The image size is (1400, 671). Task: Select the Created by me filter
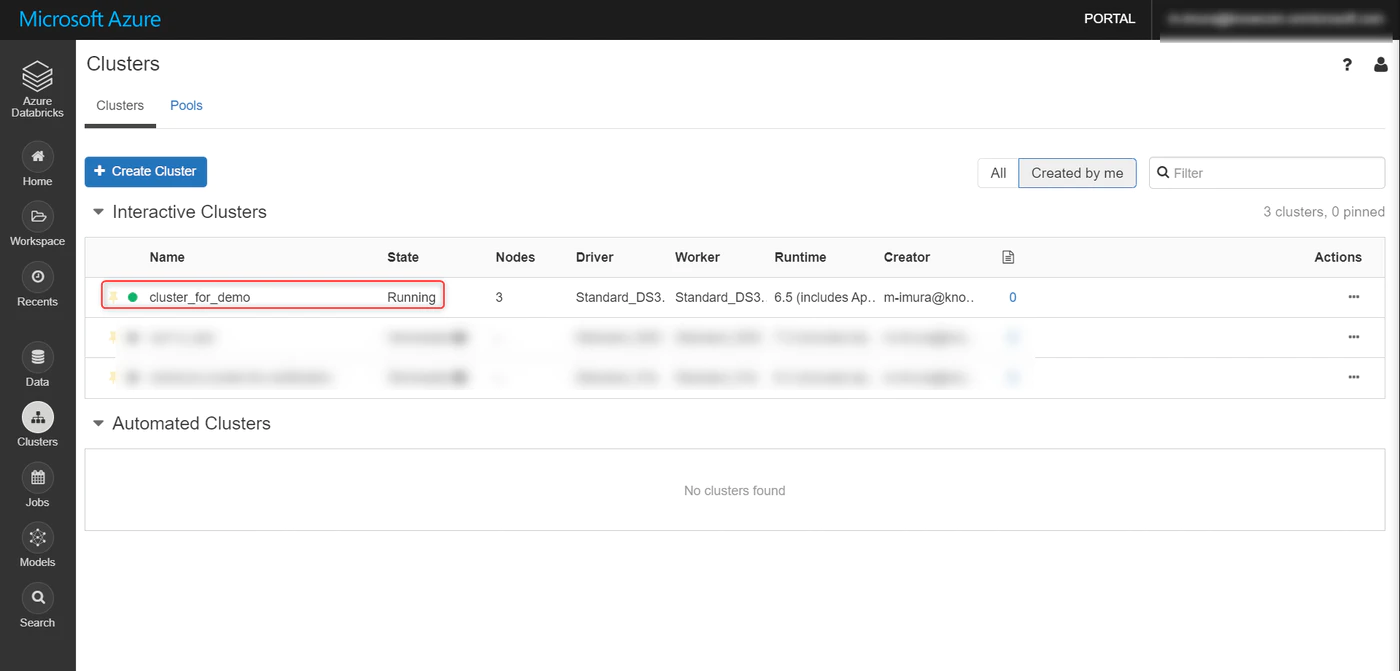click(x=1077, y=173)
